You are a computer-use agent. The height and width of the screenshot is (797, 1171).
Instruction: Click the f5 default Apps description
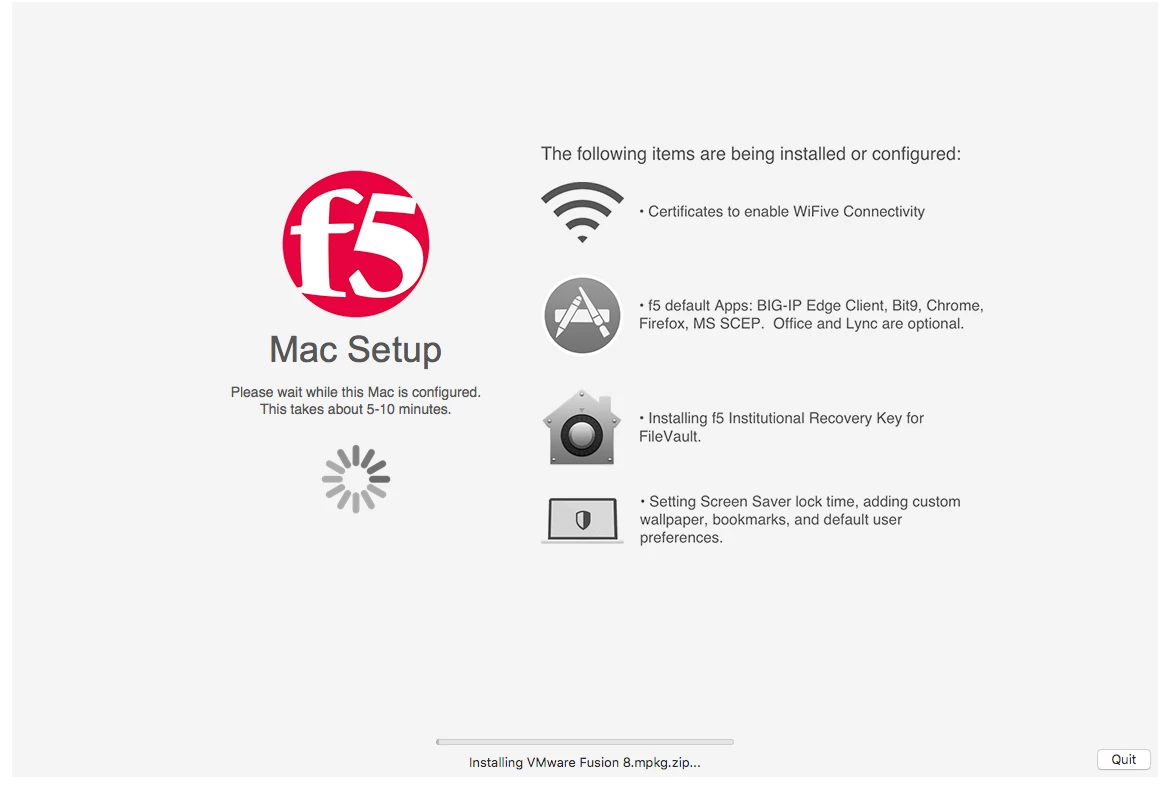[x=811, y=314]
